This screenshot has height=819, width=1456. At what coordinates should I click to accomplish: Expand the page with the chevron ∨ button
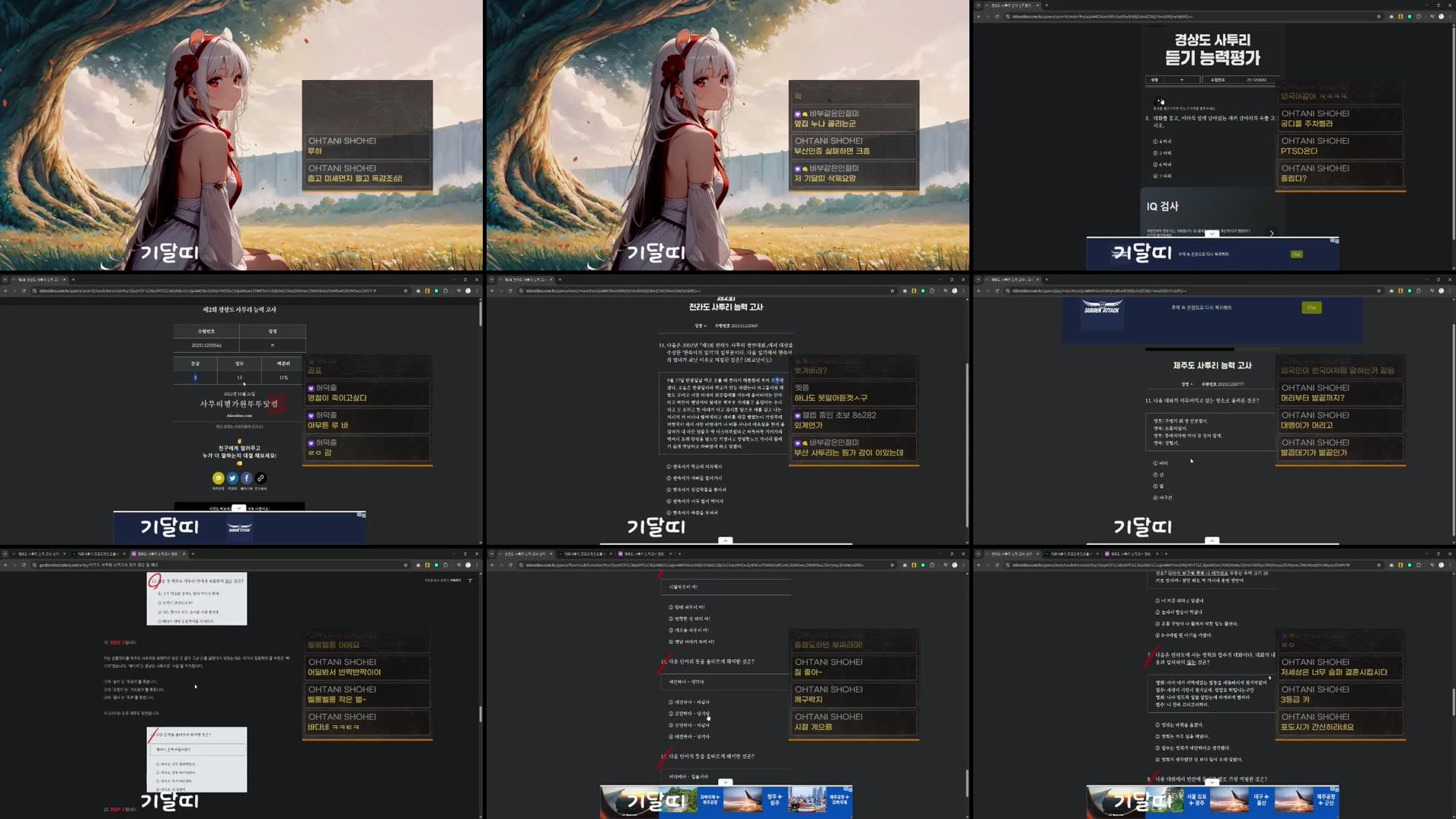click(x=1212, y=234)
